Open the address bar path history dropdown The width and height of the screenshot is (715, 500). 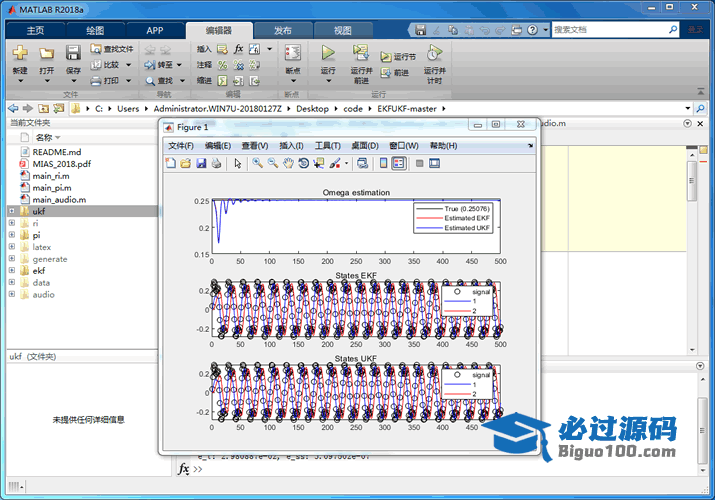click(688, 108)
